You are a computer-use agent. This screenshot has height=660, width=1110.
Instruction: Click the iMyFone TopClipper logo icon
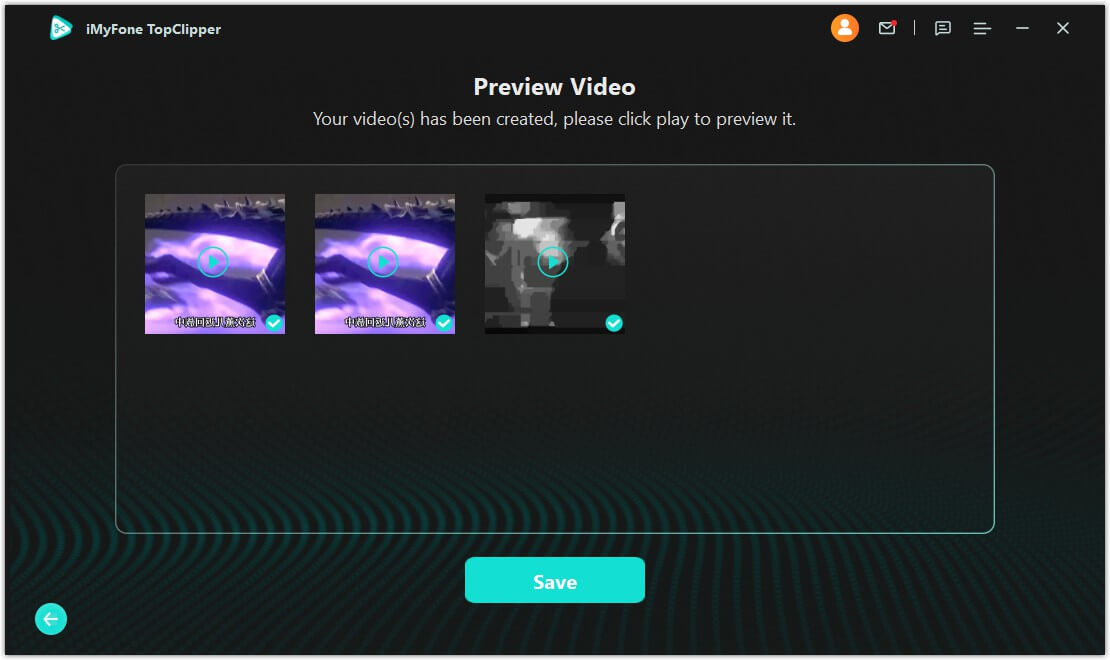click(61, 28)
